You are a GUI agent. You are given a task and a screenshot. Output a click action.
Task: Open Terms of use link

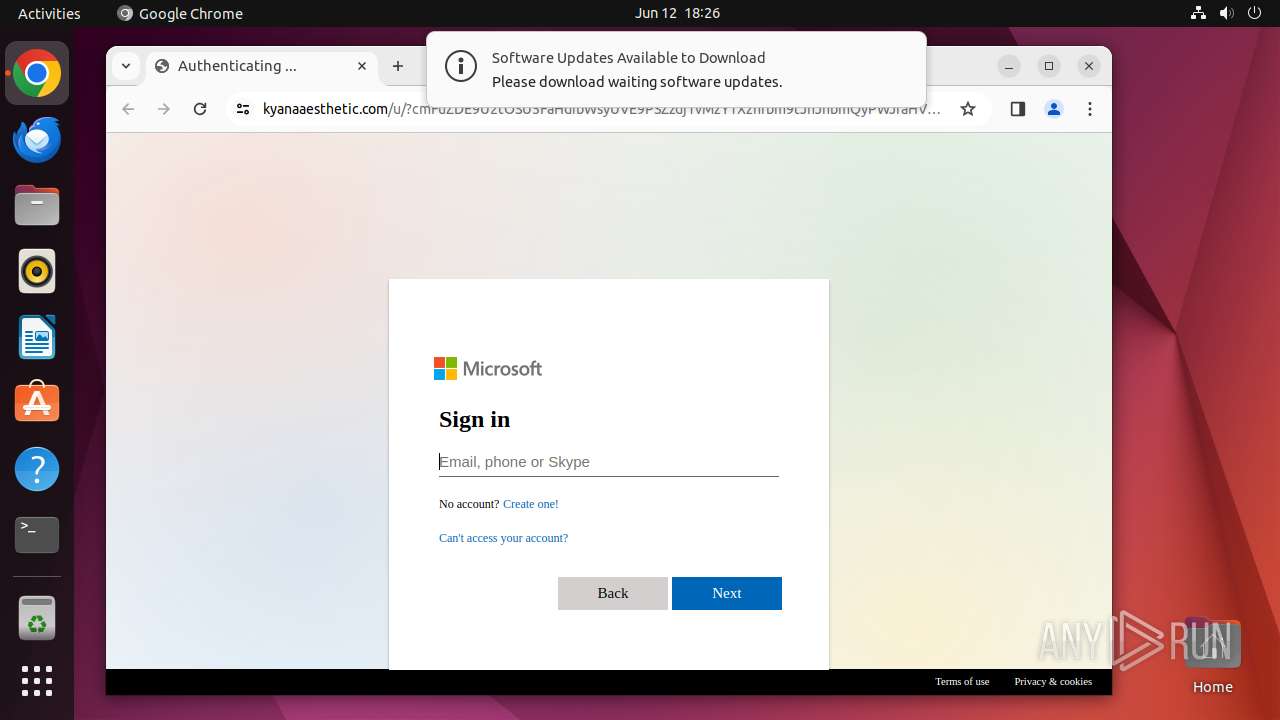point(962,681)
